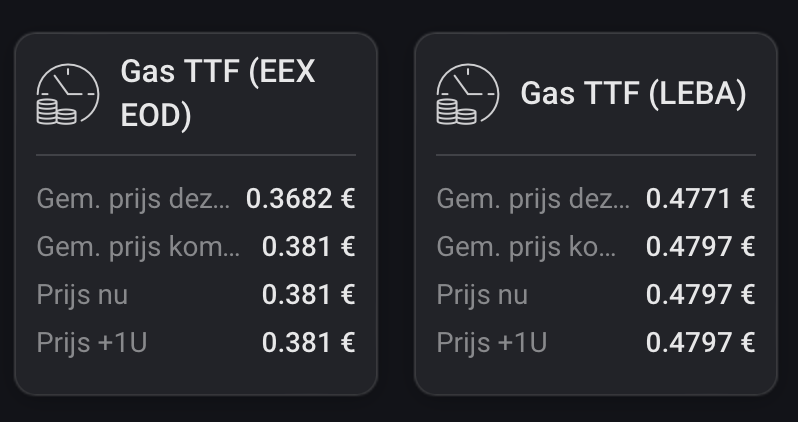Select 'Gem. prijs dez…' label in EEX EOD card

[133, 198]
